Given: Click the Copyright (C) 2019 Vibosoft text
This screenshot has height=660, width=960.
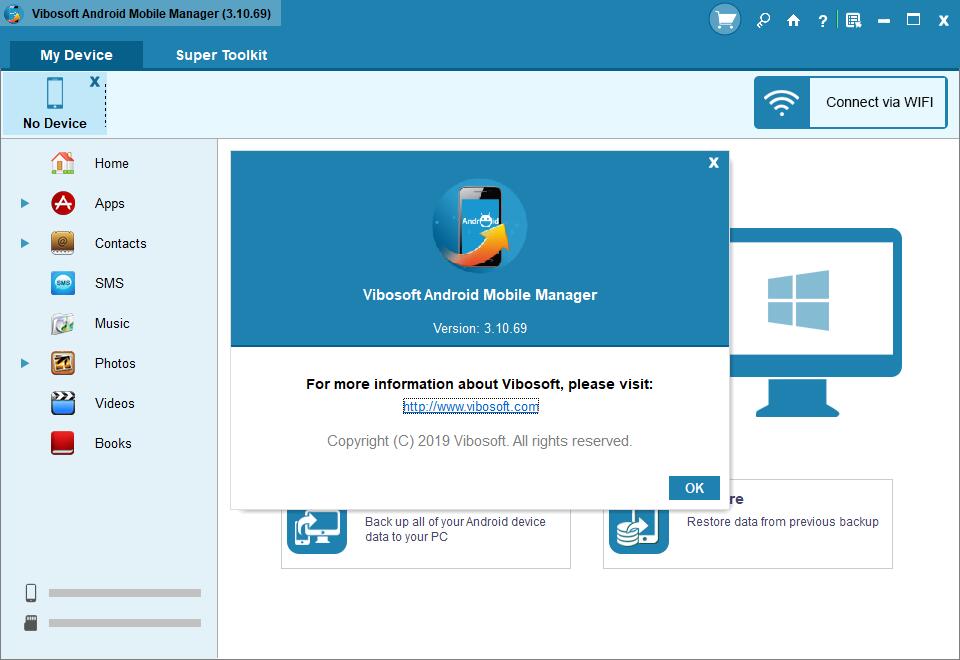Looking at the screenshot, I should pos(479,441).
